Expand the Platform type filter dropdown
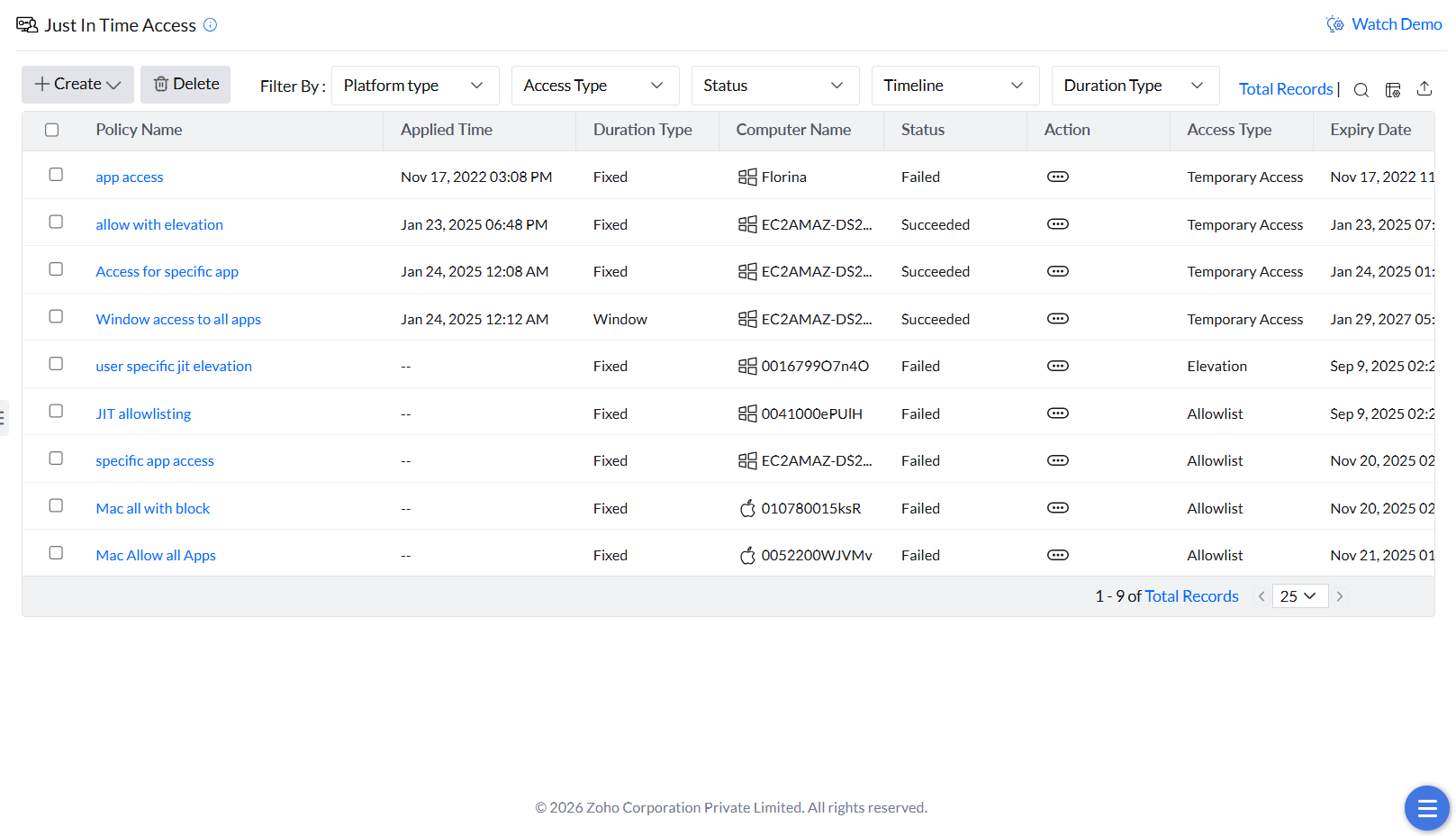Screen dimensions: 1456x836 pos(415,86)
